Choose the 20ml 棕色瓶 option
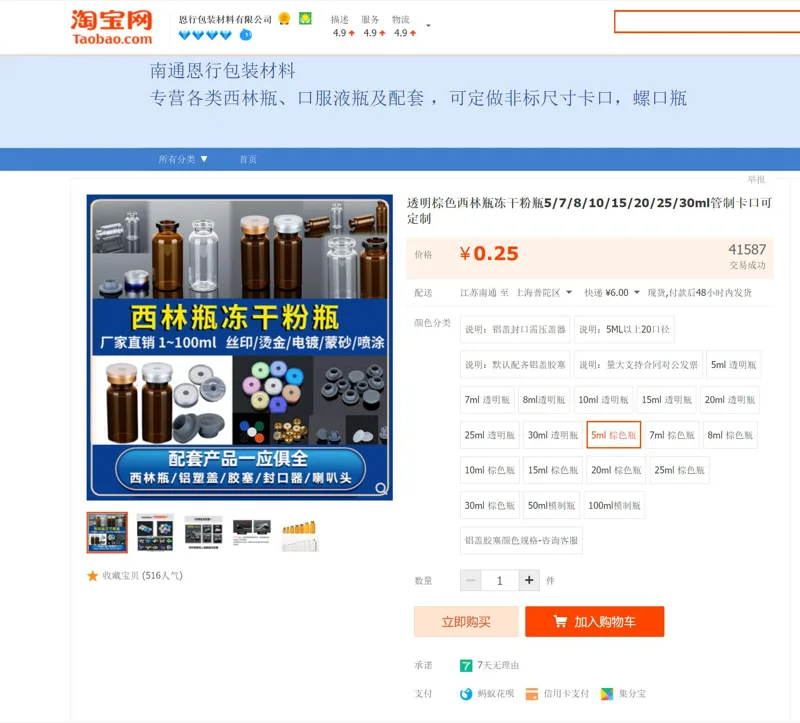The image size is (800, 723). click(616, 470)
